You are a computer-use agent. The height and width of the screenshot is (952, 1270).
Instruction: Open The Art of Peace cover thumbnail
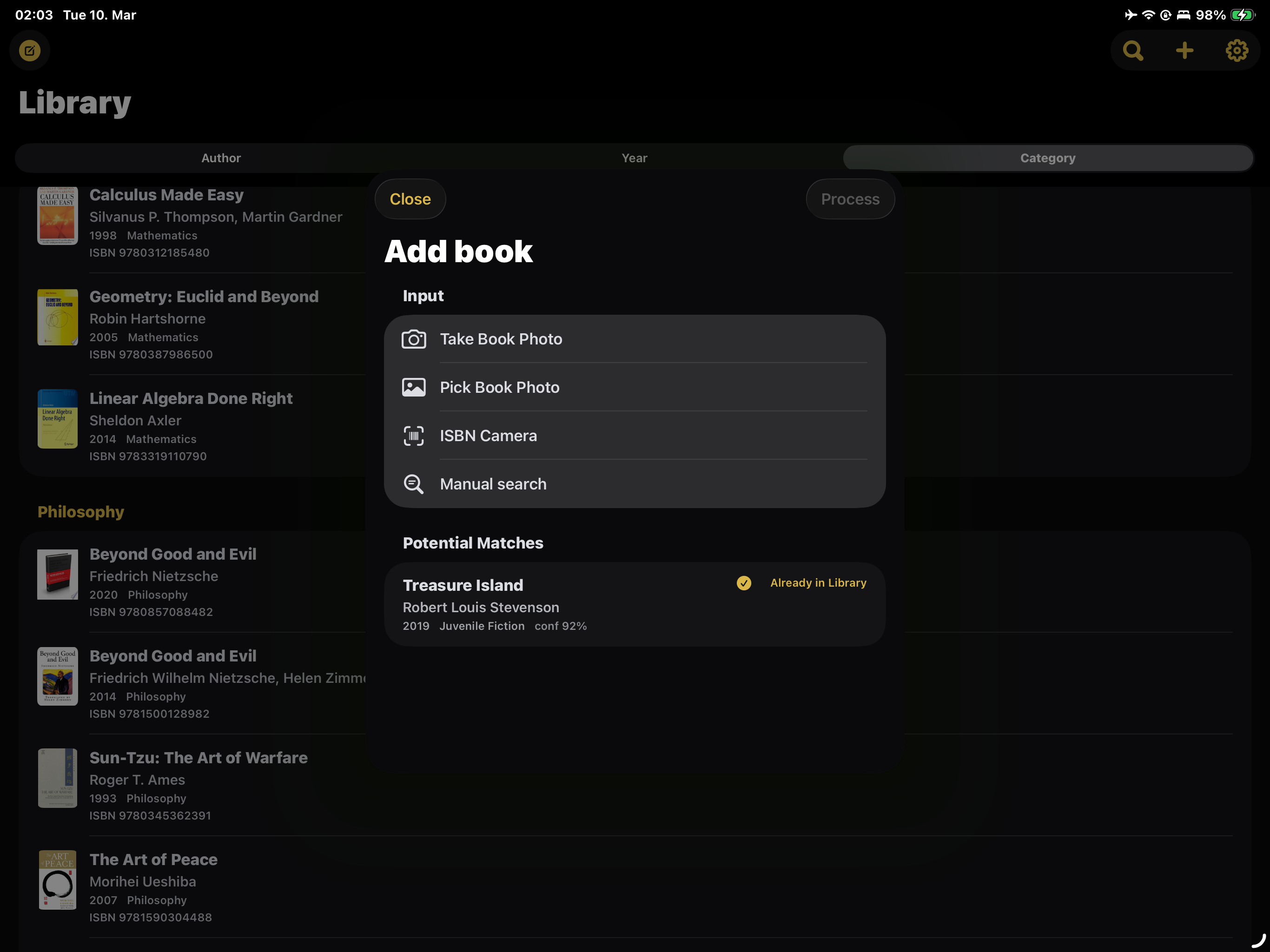(x=58, y=879)
